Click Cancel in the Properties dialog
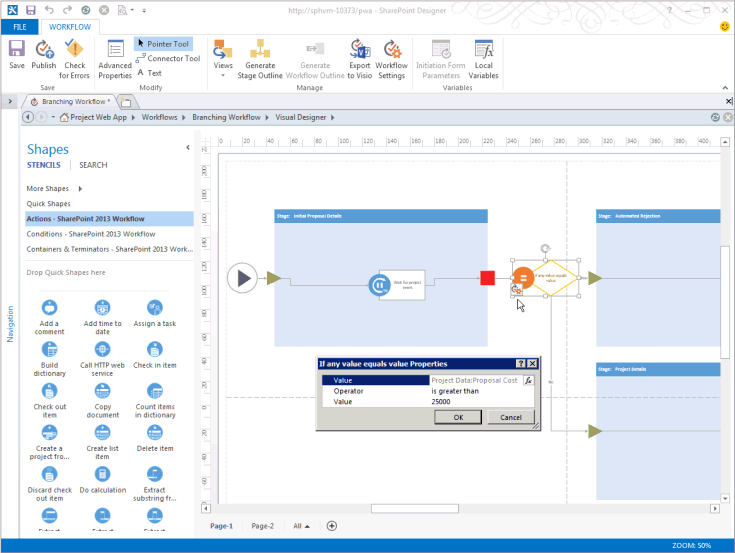The image size is (735, 553). [511, 417]
